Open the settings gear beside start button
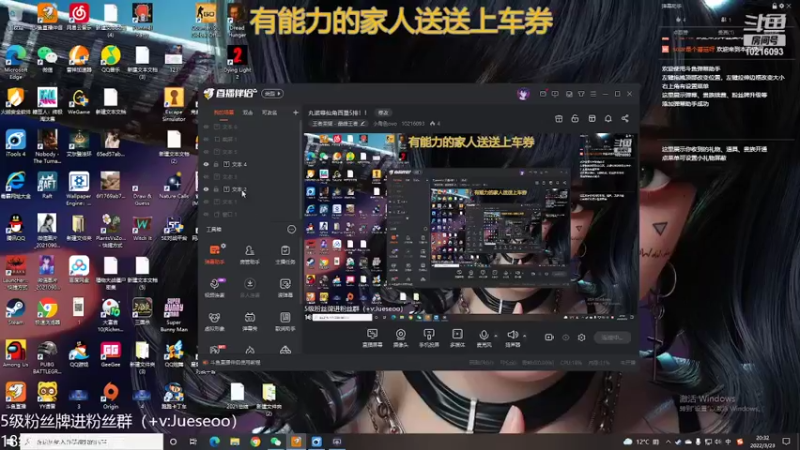The image size is (800, 450). coord(581,337)
